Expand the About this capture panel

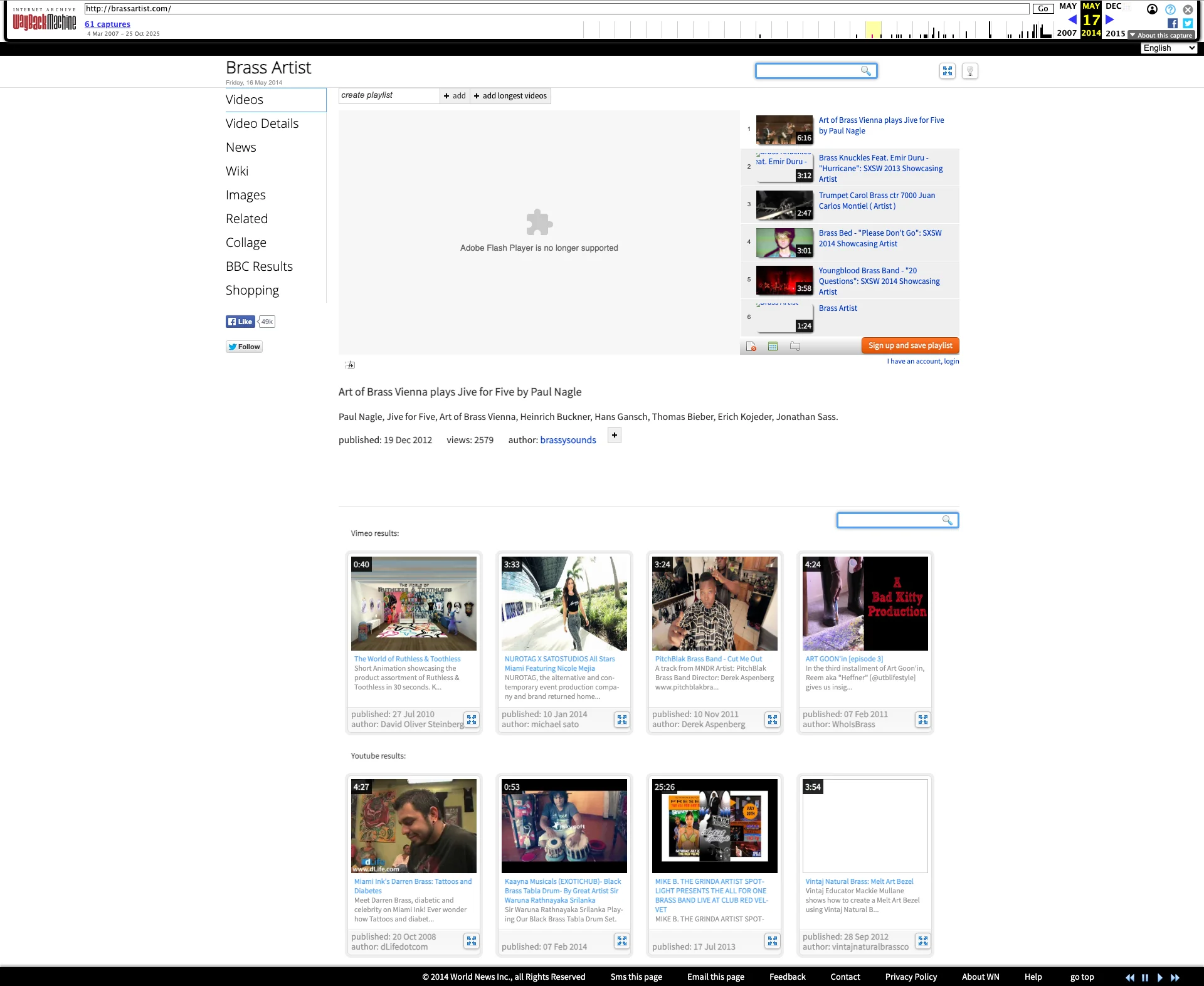(1161, 35)
